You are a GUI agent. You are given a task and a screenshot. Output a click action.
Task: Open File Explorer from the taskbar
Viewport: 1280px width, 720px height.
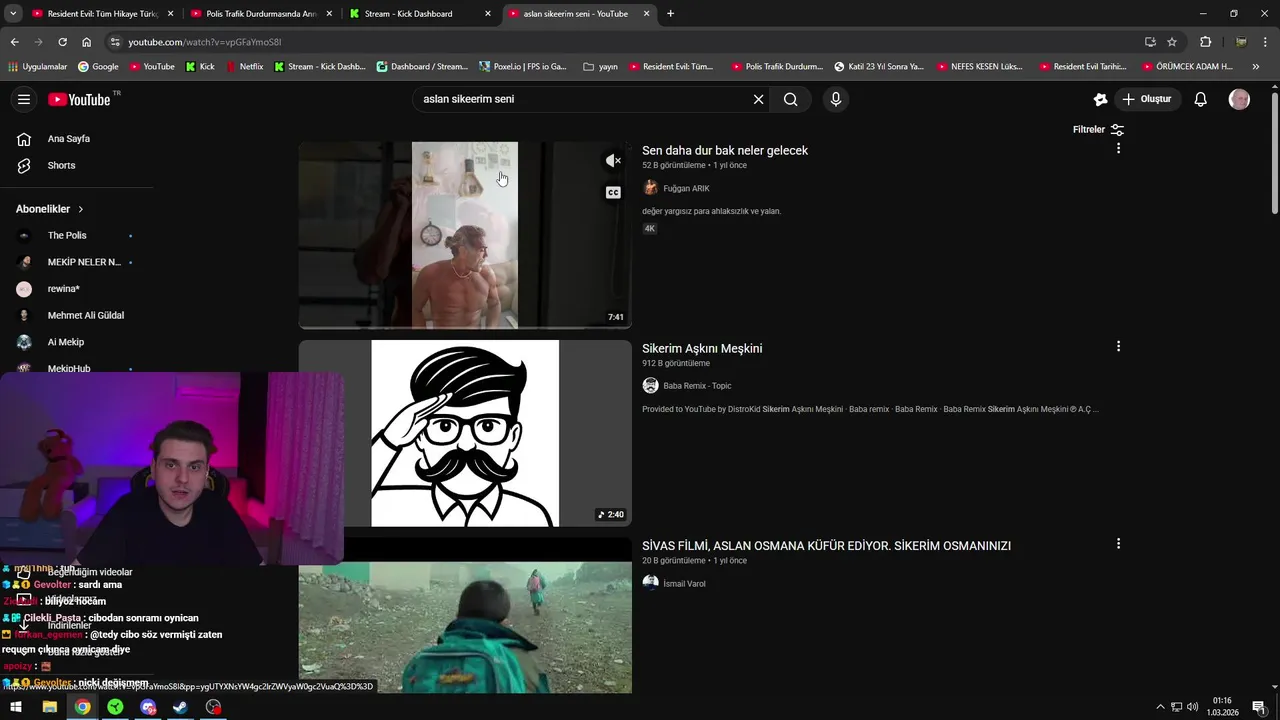pyautogui.click(x=49, y=707)
